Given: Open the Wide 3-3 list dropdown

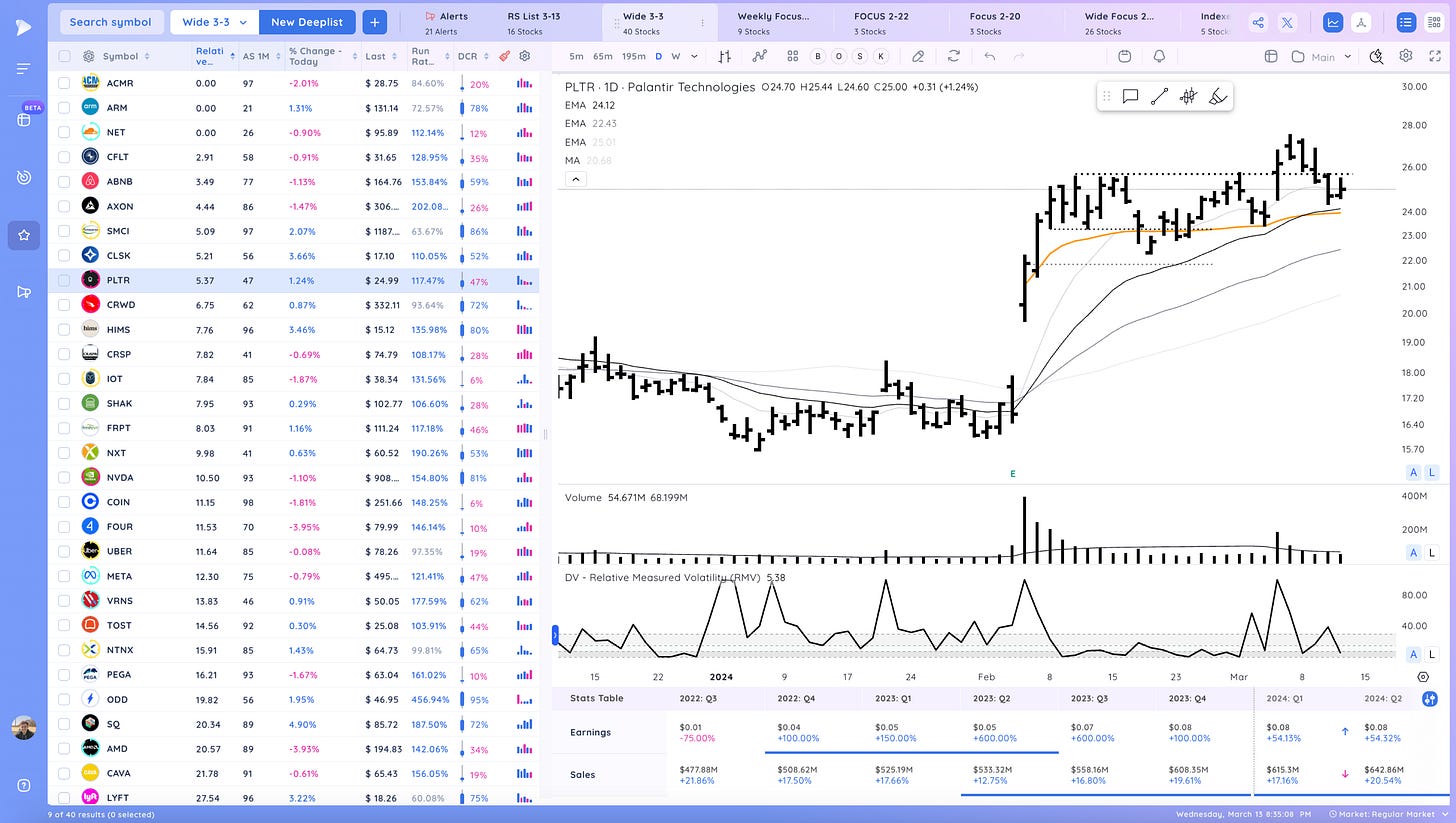Looking at the screenshot, I should tap(214, 22).
